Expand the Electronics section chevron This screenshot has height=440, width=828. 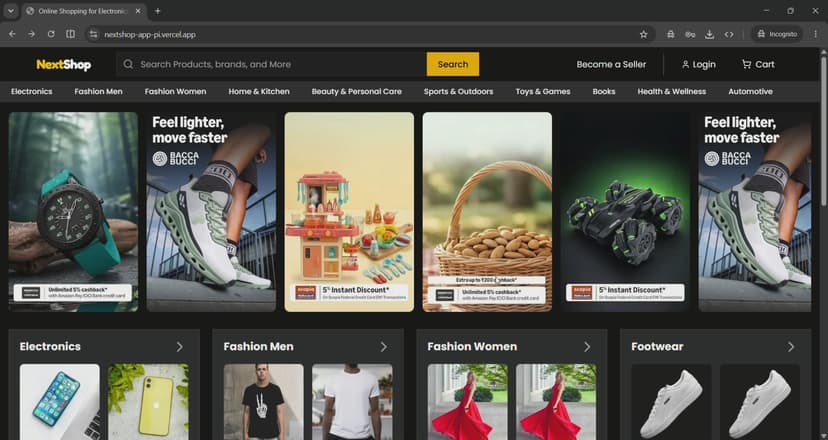(180, 347)
